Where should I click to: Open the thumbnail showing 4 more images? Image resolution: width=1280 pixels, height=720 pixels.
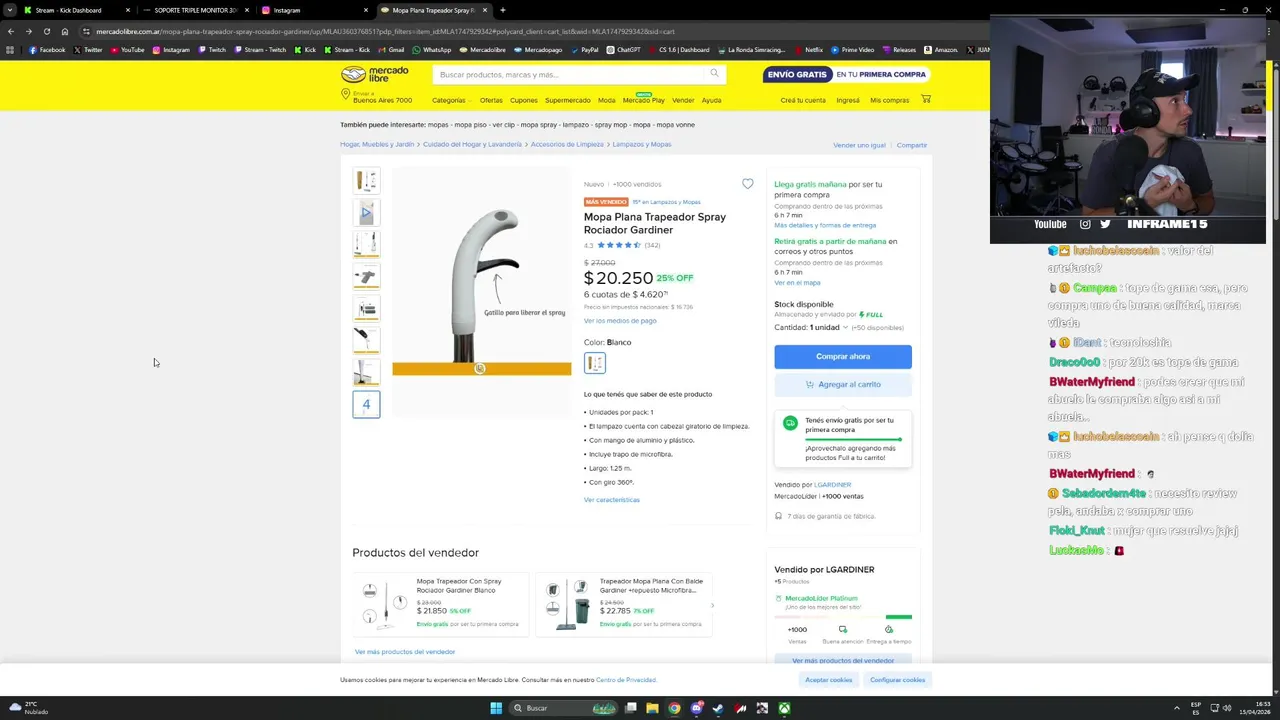coord(366,404)
